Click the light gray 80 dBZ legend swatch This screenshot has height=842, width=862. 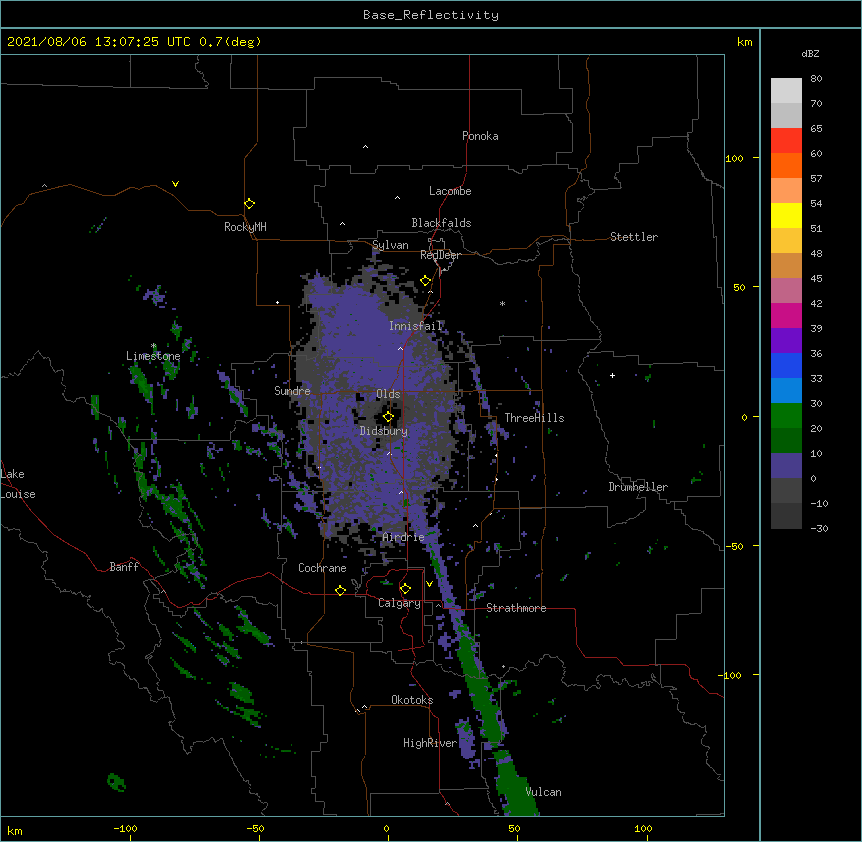point(786,90)
